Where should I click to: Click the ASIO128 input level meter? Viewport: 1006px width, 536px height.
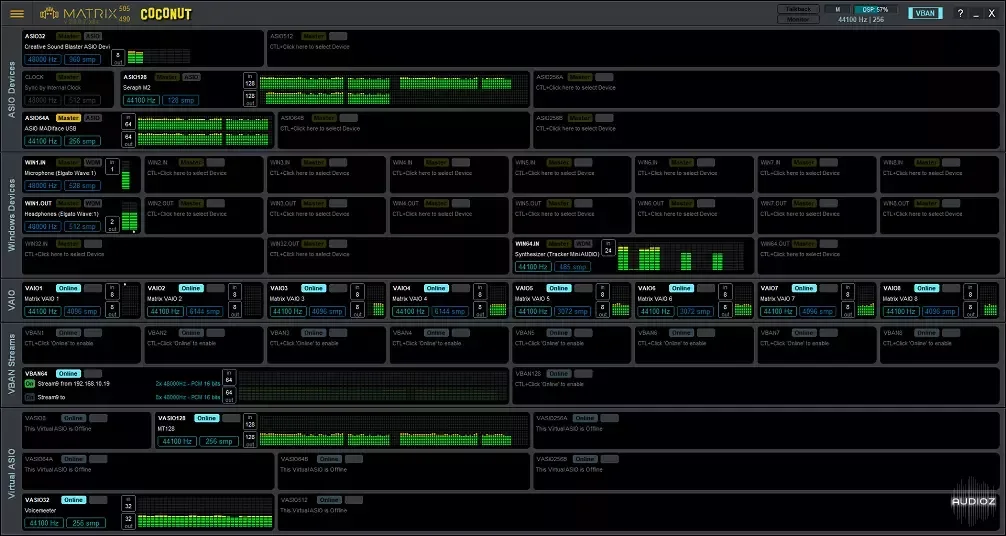(393, 83)
